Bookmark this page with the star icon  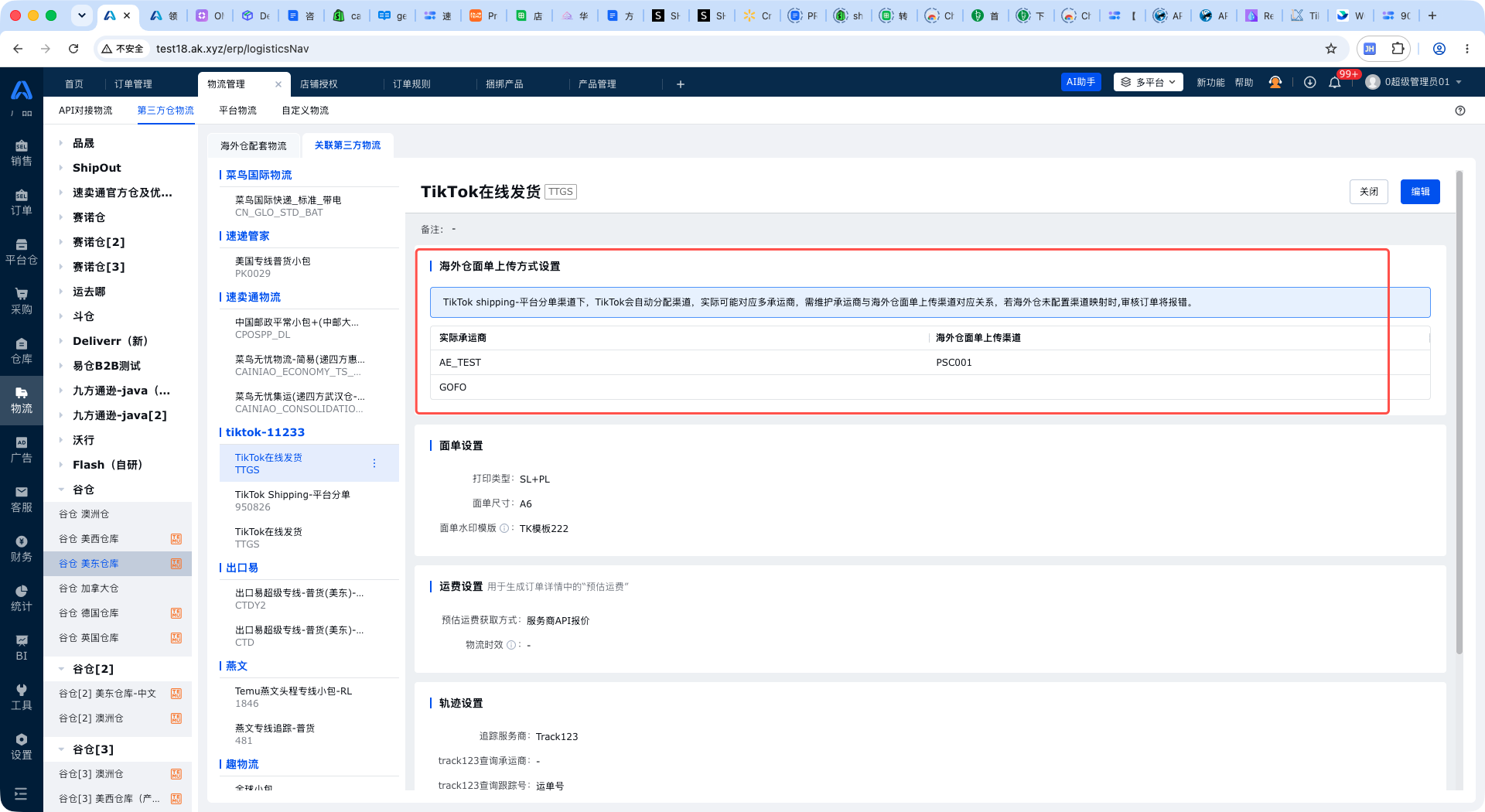coord(1331,49)
